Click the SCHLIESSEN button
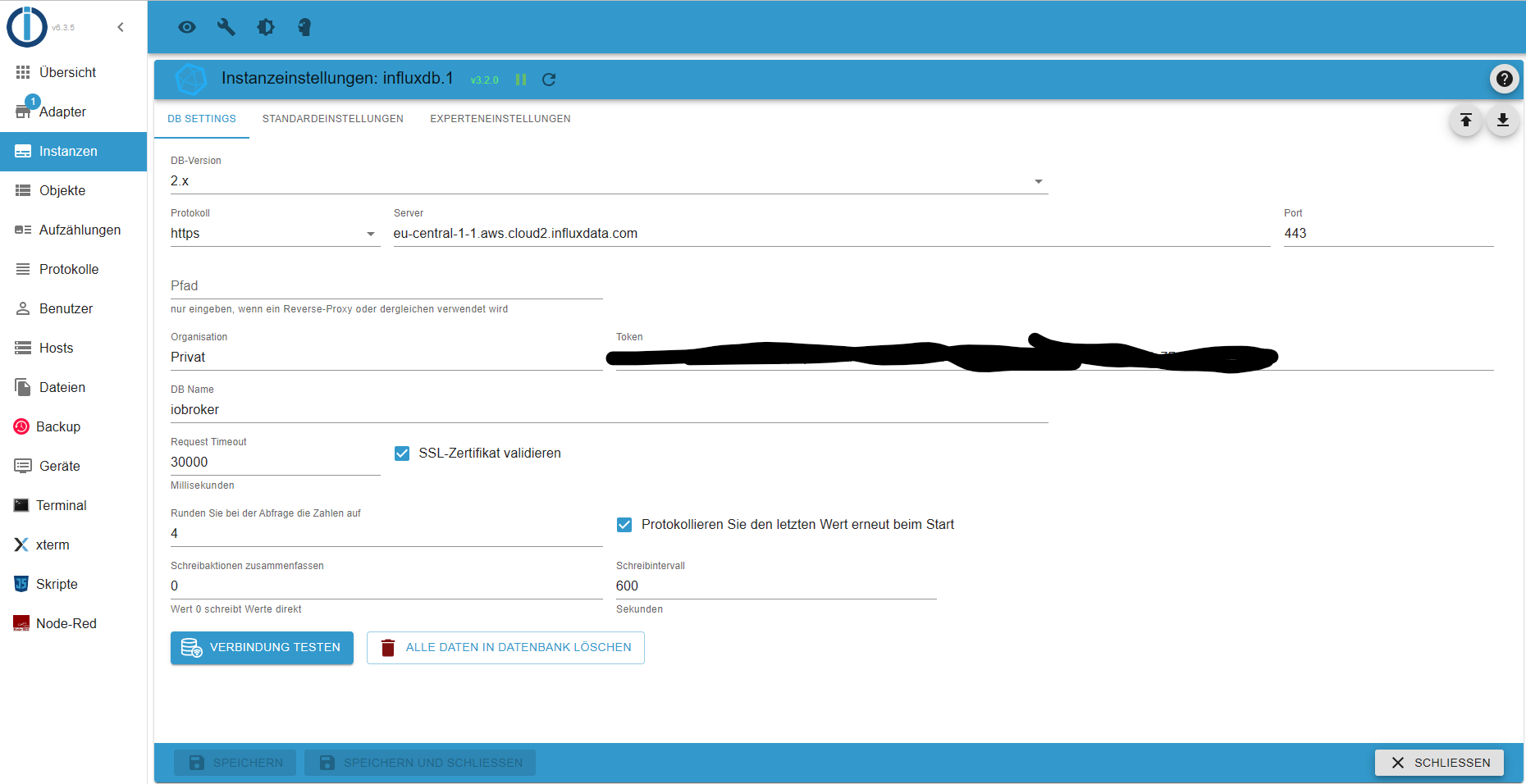 [1439, 763]
